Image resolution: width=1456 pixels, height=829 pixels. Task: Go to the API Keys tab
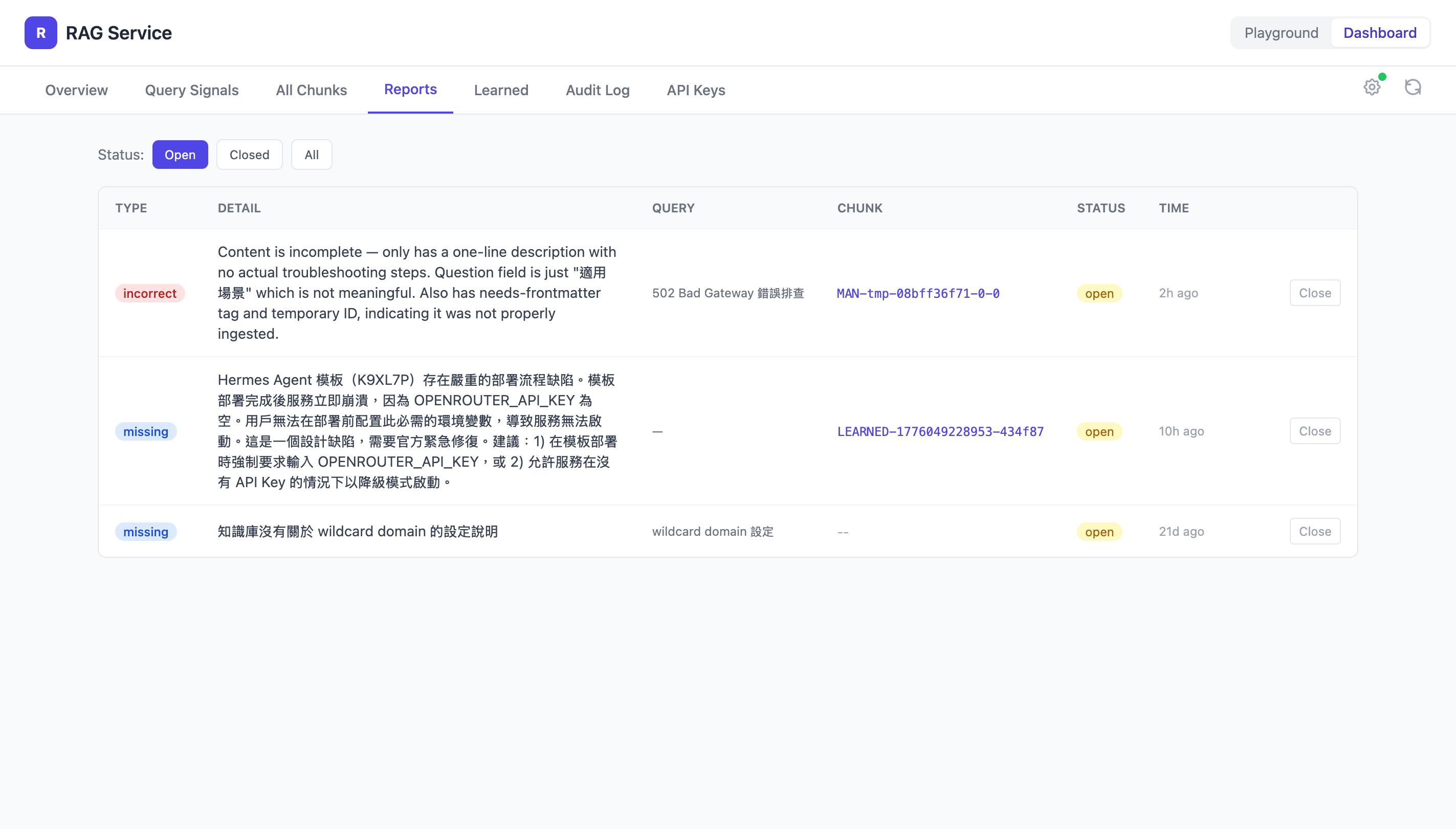point(696,90)
